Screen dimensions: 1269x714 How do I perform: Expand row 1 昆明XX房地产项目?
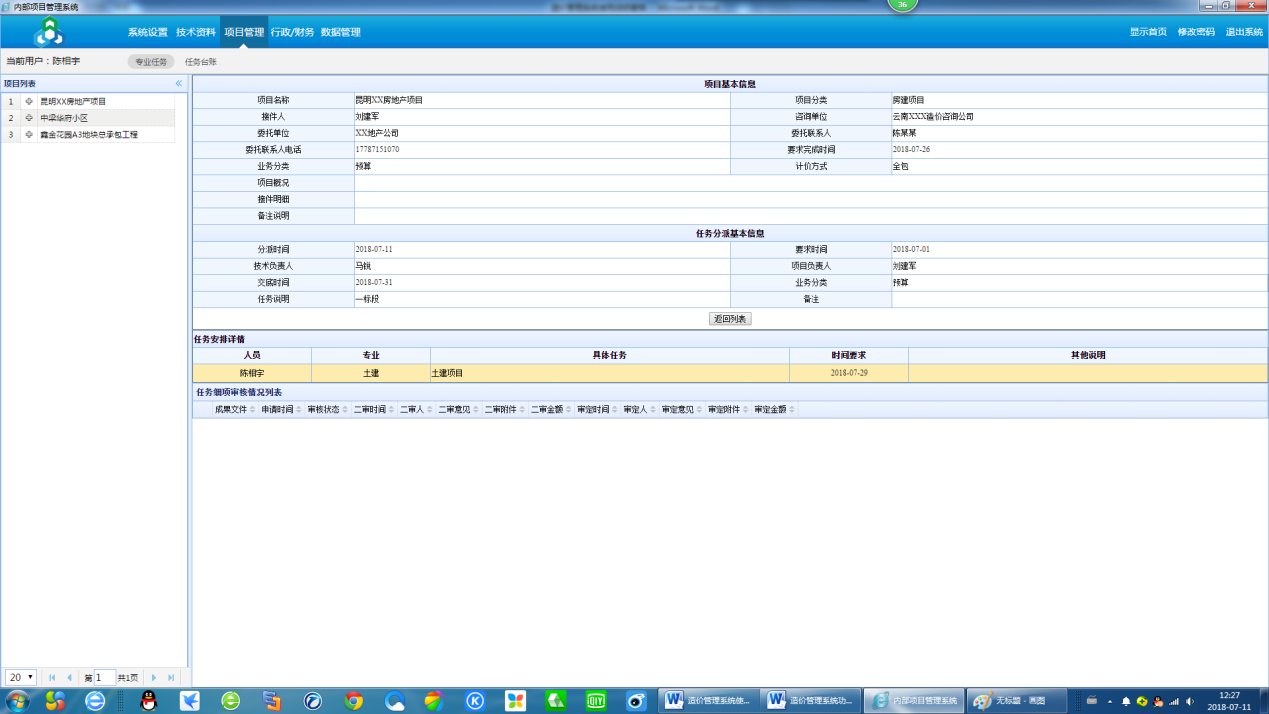[x=29, y=102]
